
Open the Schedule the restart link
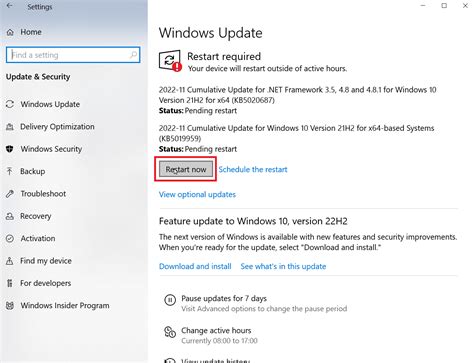pos(253,169)
